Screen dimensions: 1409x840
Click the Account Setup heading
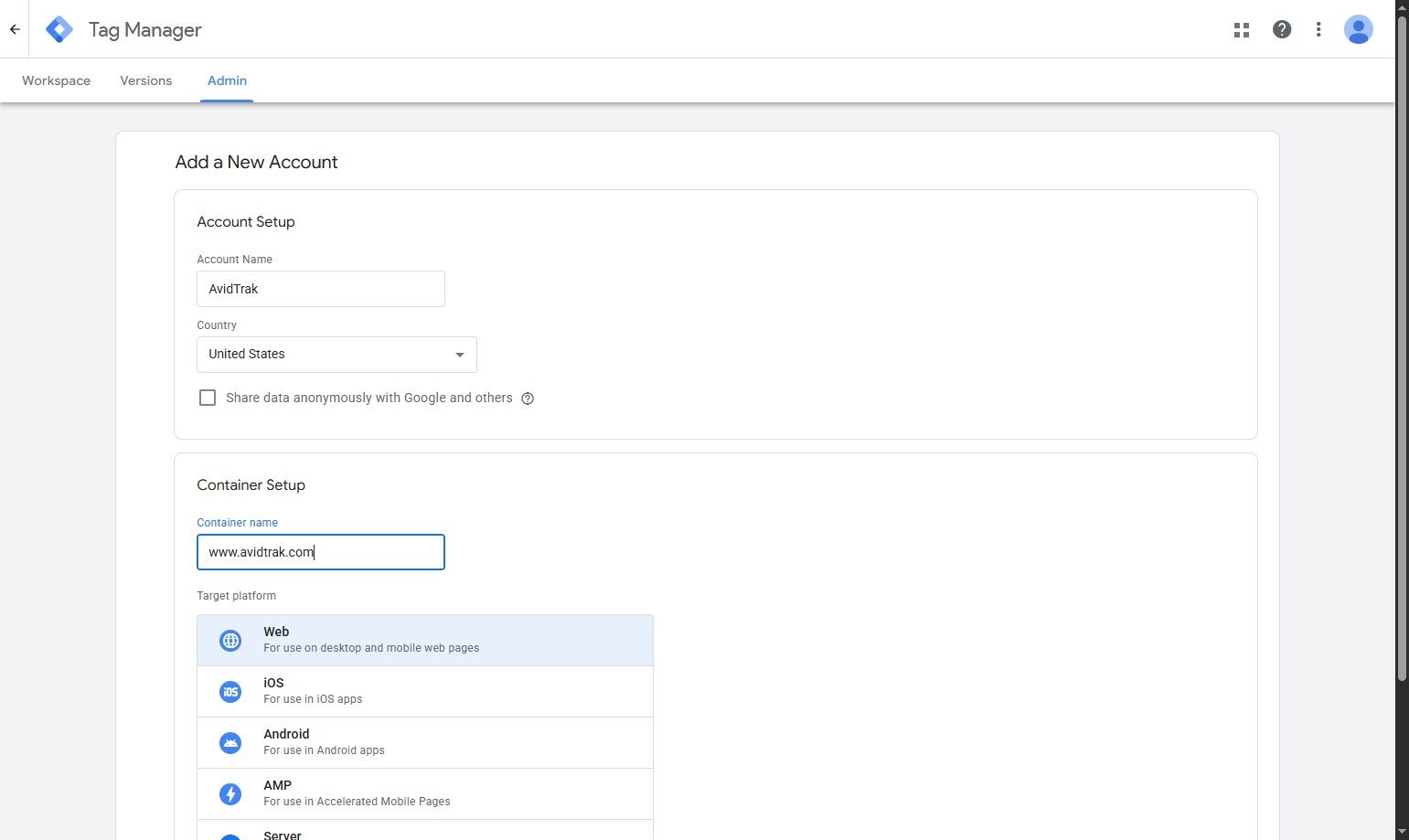[x=246, y=222]
